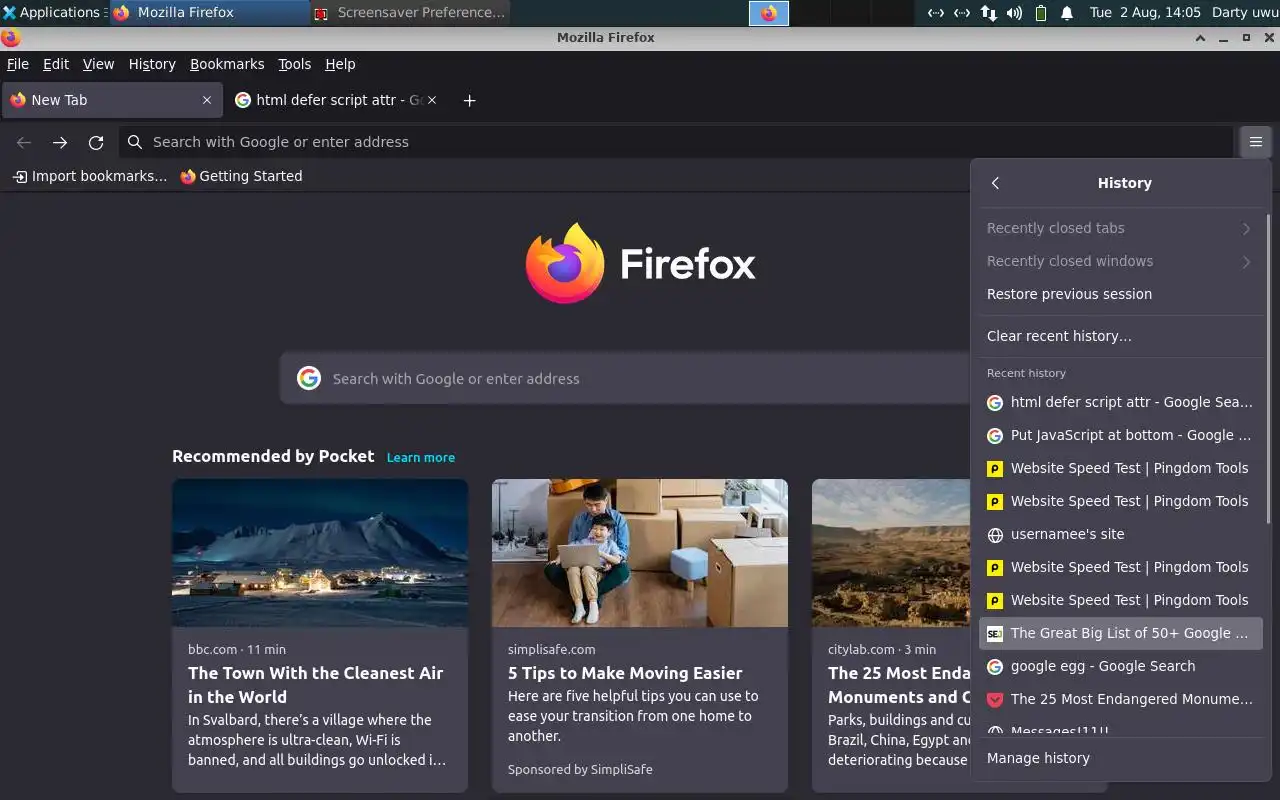Switch to html defer script attr tab
This screenshot has width=1280, height=800.
pyautogui.click(x=337, y=100)
